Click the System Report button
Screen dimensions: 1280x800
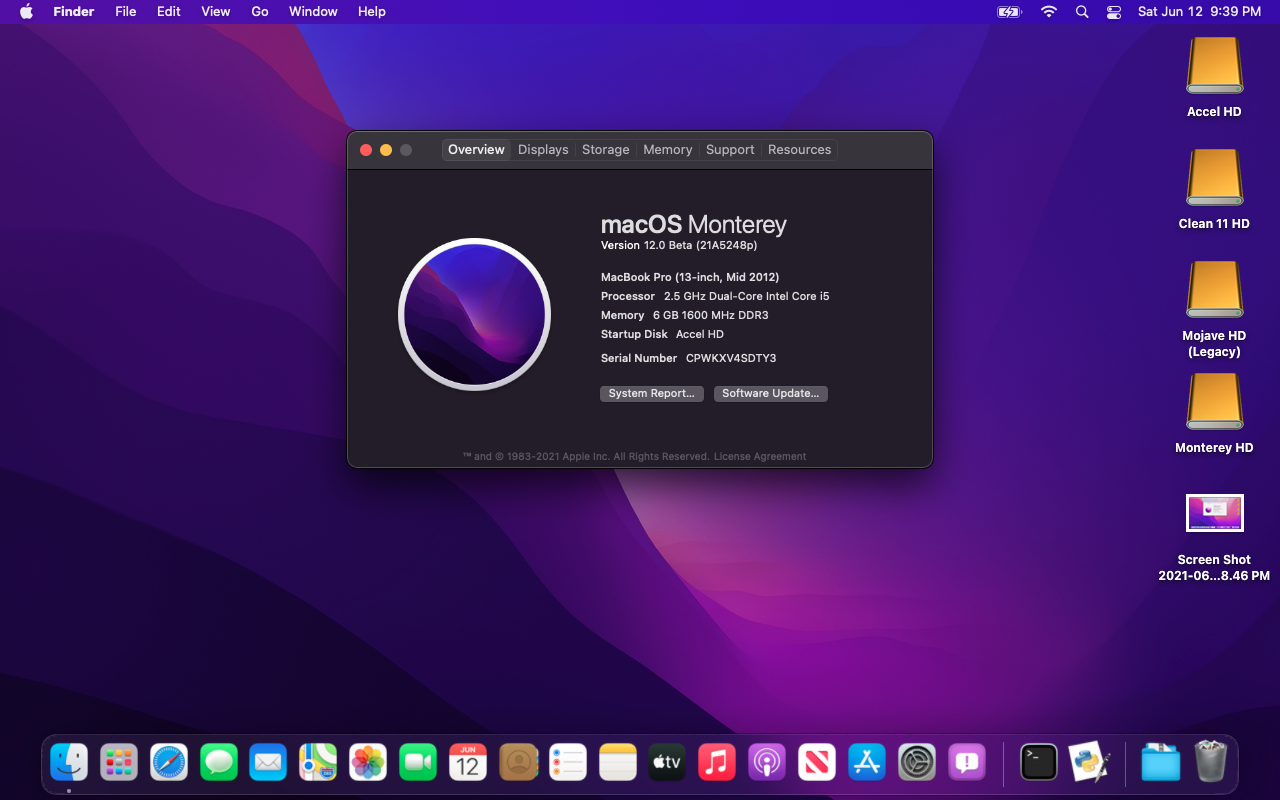[651, 394]
